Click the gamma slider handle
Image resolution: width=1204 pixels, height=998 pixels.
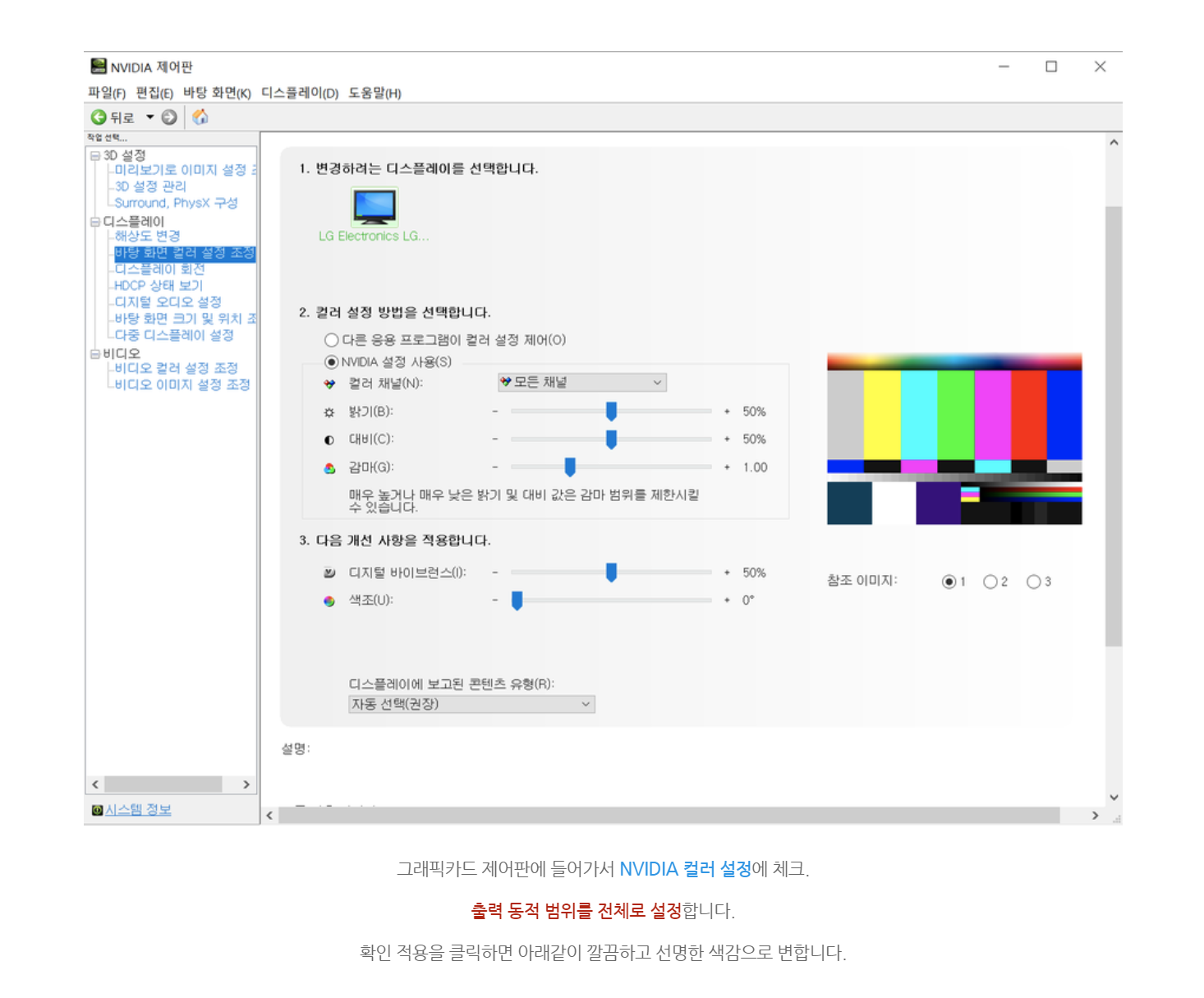click(570, 467)
